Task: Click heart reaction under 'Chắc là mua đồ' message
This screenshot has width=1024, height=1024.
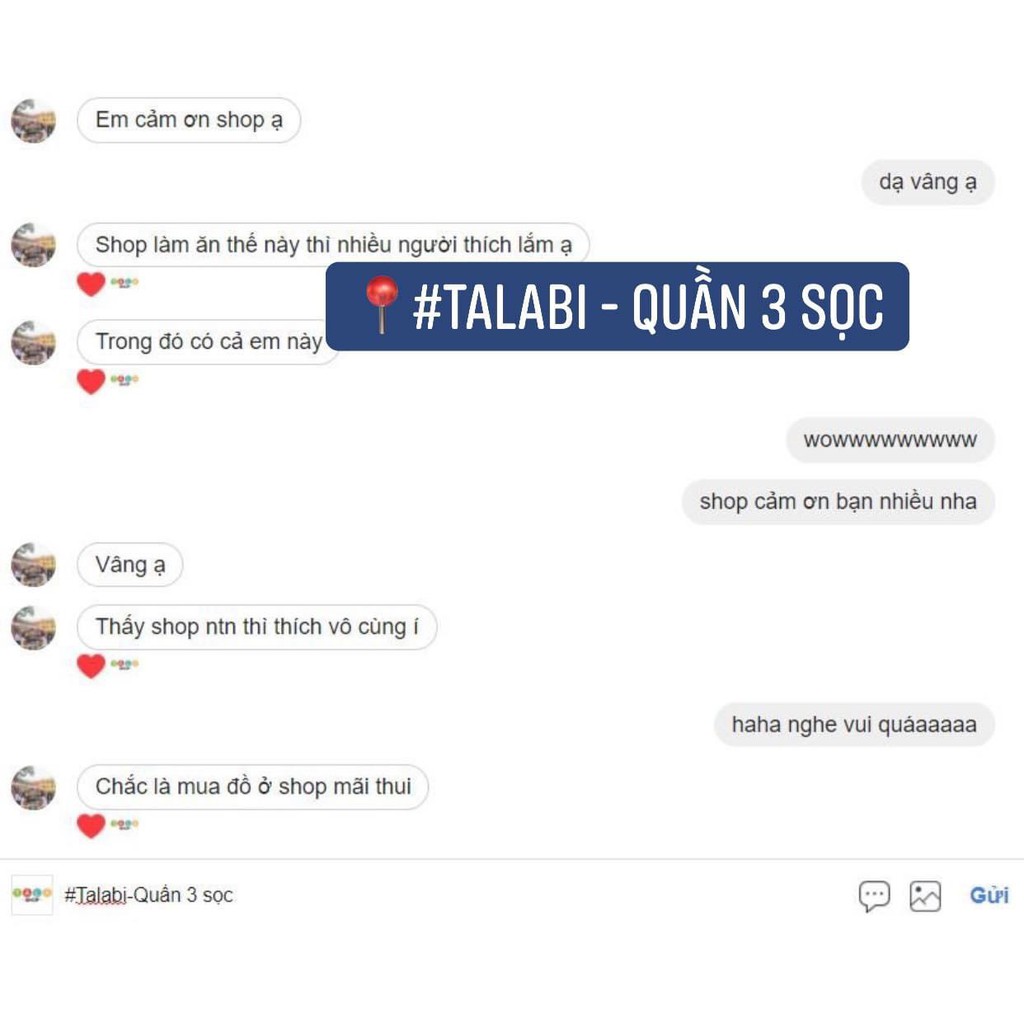Action: (x=91, y=825)
